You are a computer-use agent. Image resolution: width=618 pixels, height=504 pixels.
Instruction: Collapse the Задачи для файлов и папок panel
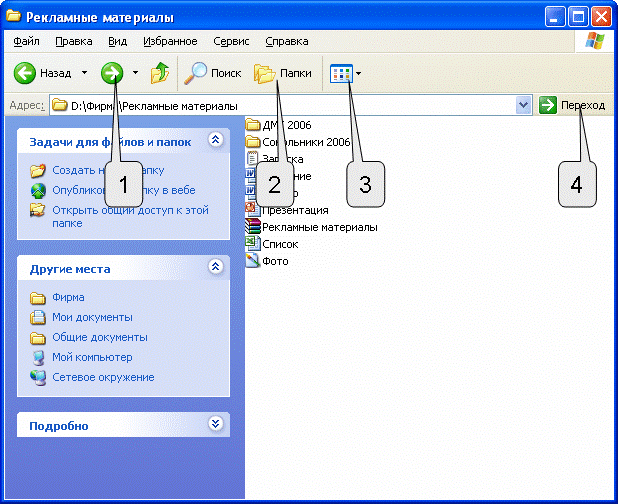[x=216, y=139]
